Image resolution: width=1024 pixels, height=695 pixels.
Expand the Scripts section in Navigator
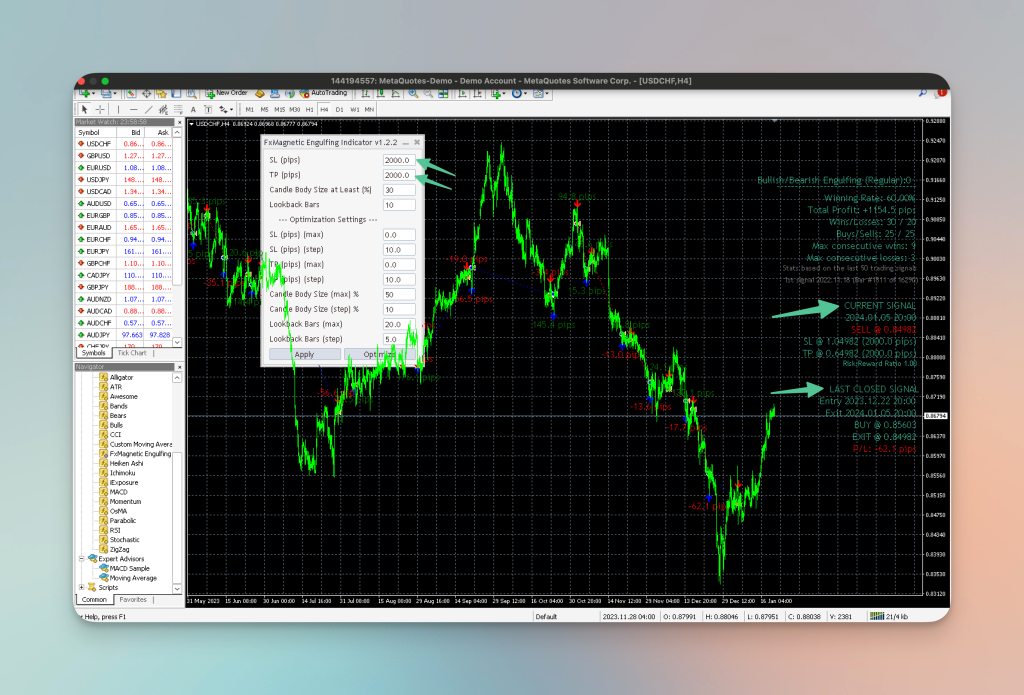81,587
